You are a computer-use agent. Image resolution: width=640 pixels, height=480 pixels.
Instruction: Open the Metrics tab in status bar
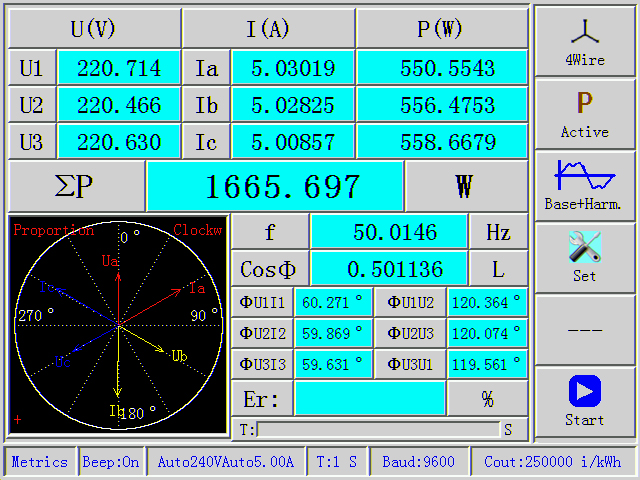click(x=40, y=462)
